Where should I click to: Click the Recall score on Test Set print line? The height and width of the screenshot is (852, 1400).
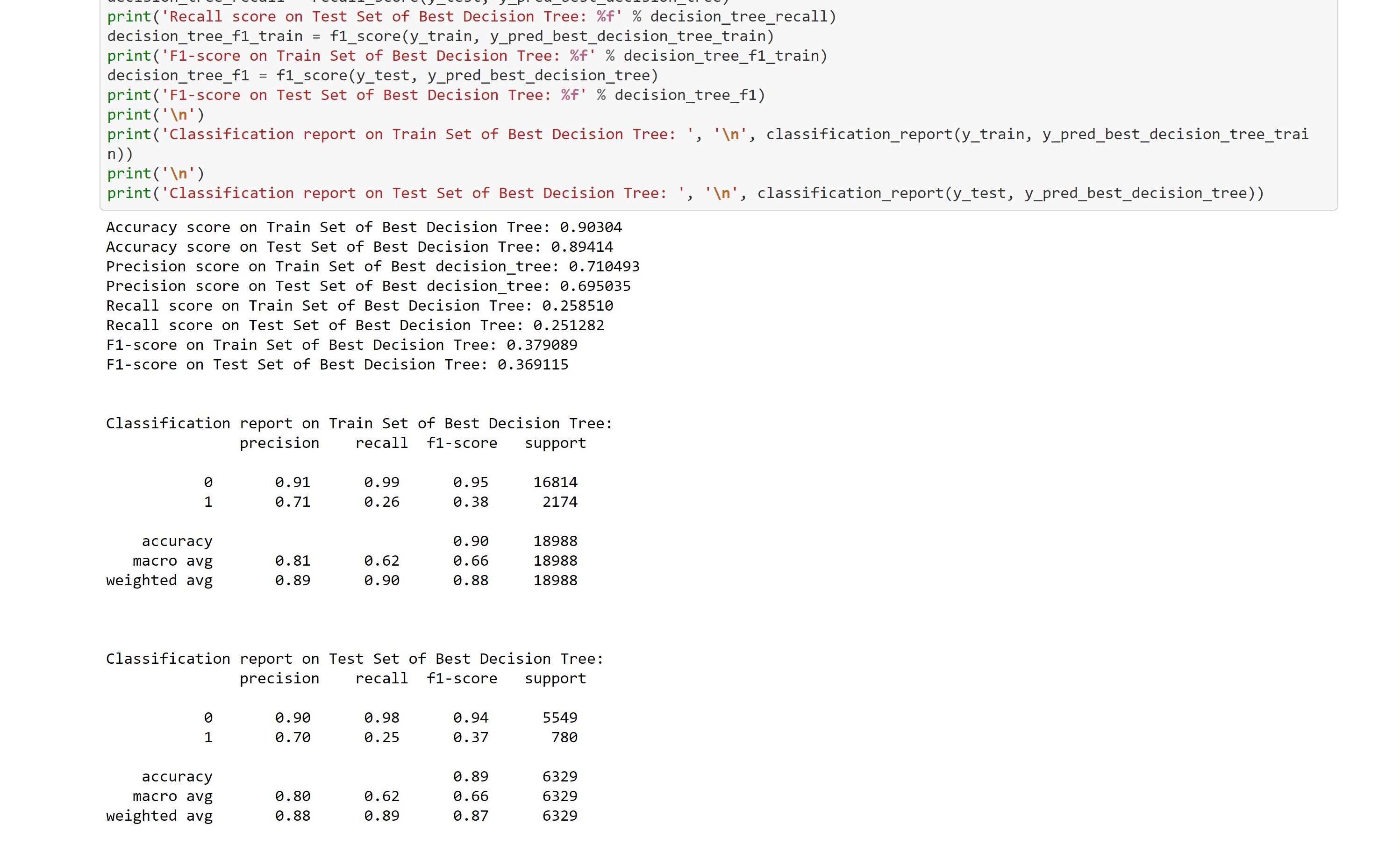[471, 16]
